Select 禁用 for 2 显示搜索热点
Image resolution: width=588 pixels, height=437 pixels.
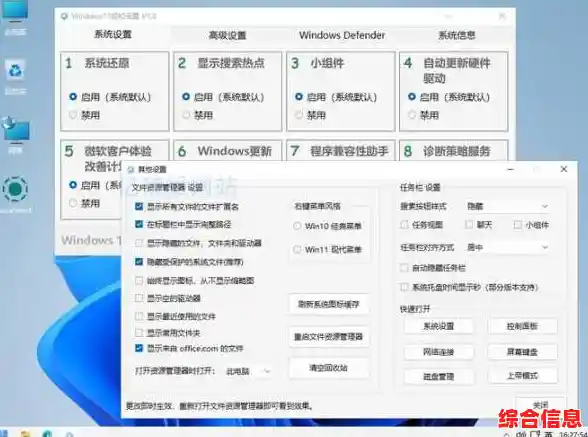[186, 115]
